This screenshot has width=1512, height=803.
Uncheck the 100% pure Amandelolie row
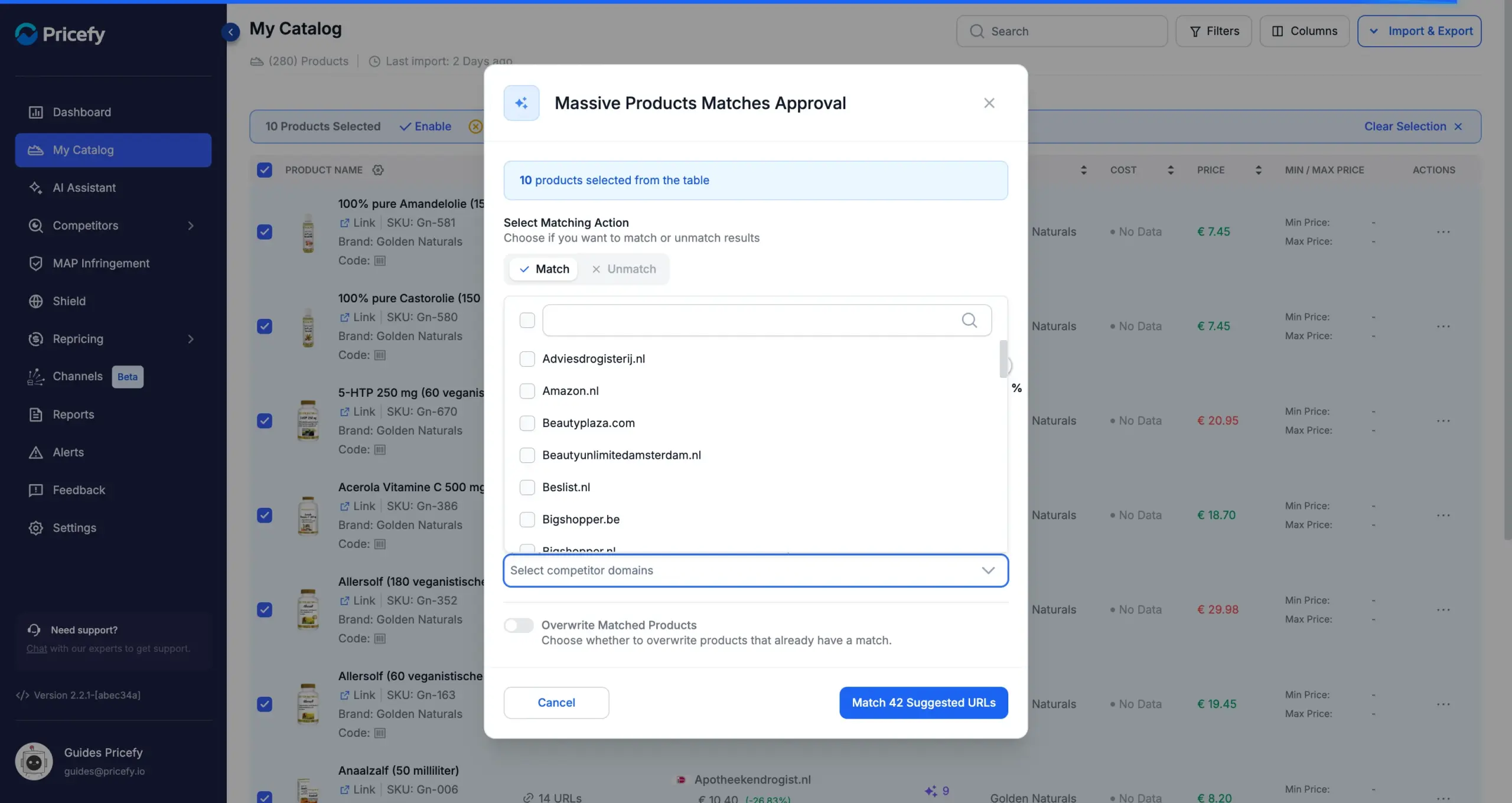[x=265, y=232]
